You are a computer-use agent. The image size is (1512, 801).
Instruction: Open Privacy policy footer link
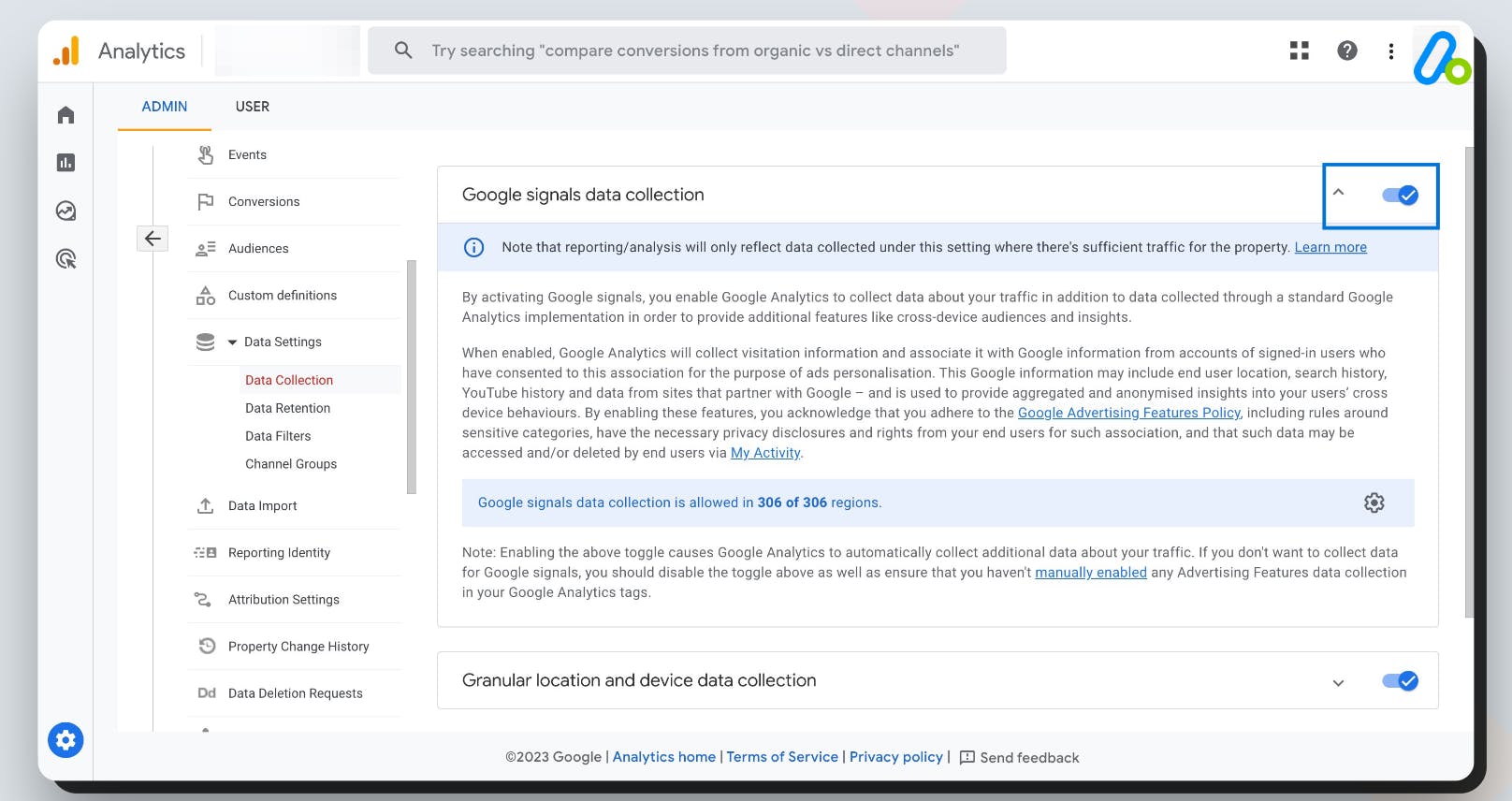tap(896, 757)
